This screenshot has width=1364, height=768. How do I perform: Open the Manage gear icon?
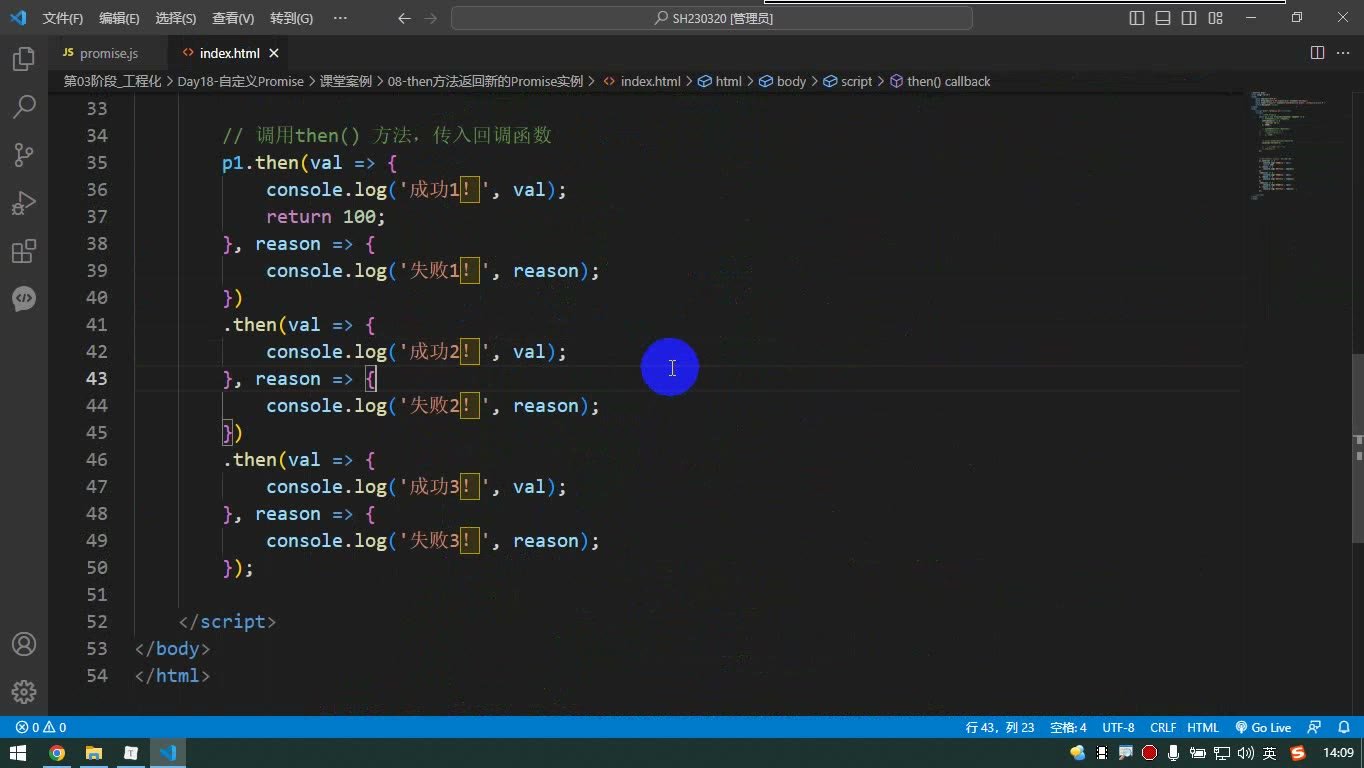(24, 692)
